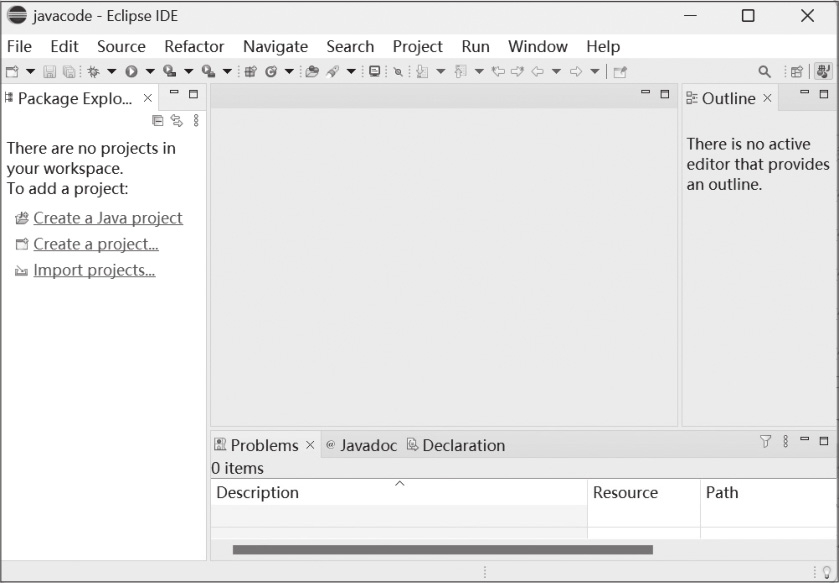Image resolution: width=839 pixels, height=583 pixels.
Task: Open the Search menu
Action: [350, 47]
